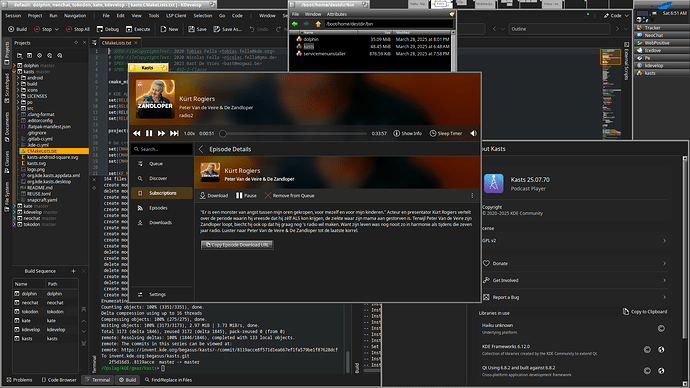Screen dimensions: 690x388
Task: Open Donate in About Kasts
Action: [574, 264]
